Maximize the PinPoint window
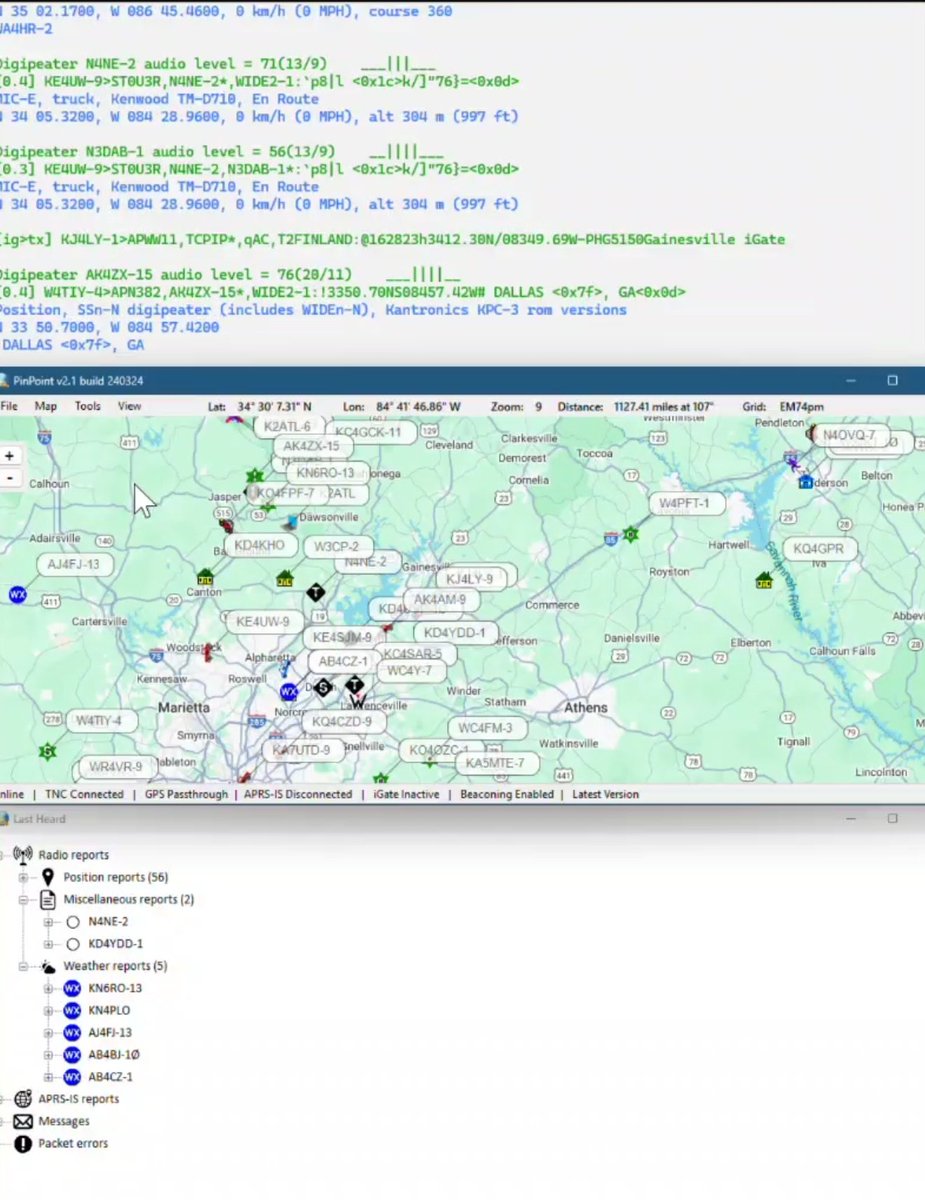 click(x=892, y=380)
